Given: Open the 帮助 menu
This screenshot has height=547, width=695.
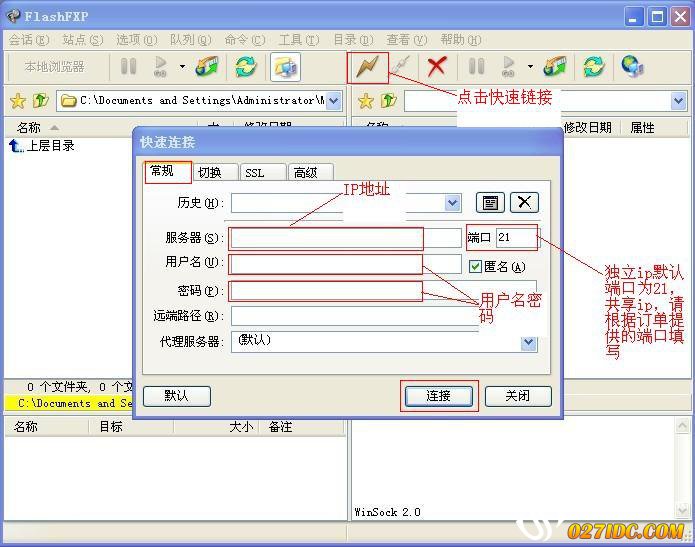Looking at the screenshot, I should pos(461,40).
